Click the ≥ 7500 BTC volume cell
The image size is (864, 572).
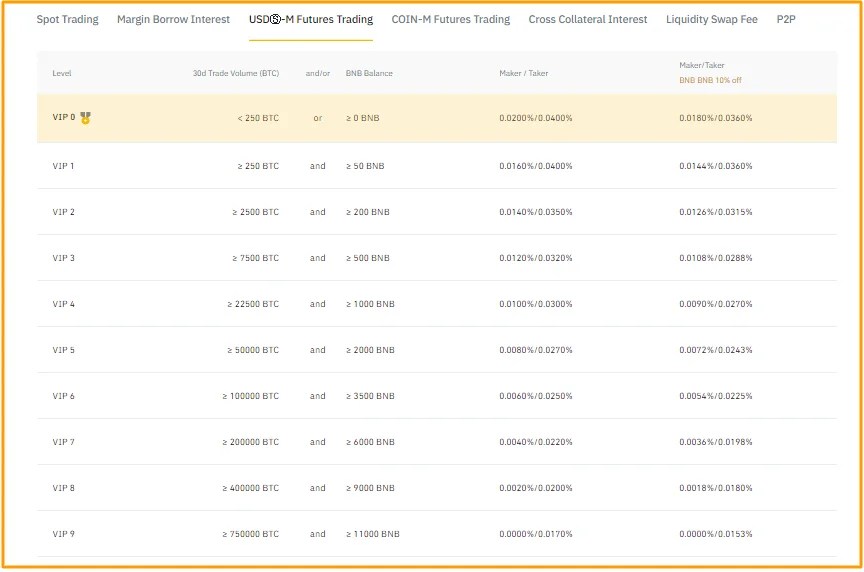point(256,258)
